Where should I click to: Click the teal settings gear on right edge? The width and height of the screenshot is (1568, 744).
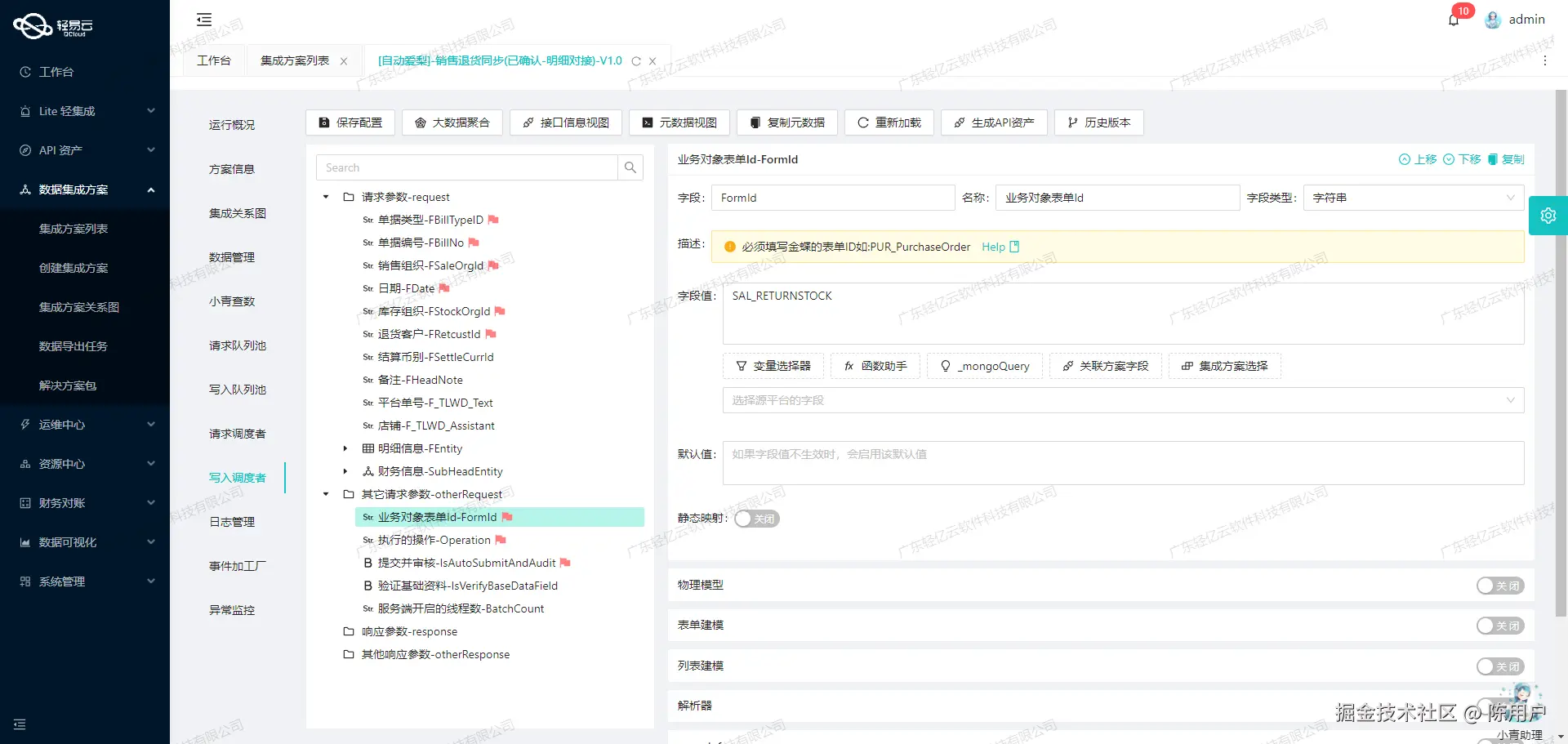(1548, 215)
